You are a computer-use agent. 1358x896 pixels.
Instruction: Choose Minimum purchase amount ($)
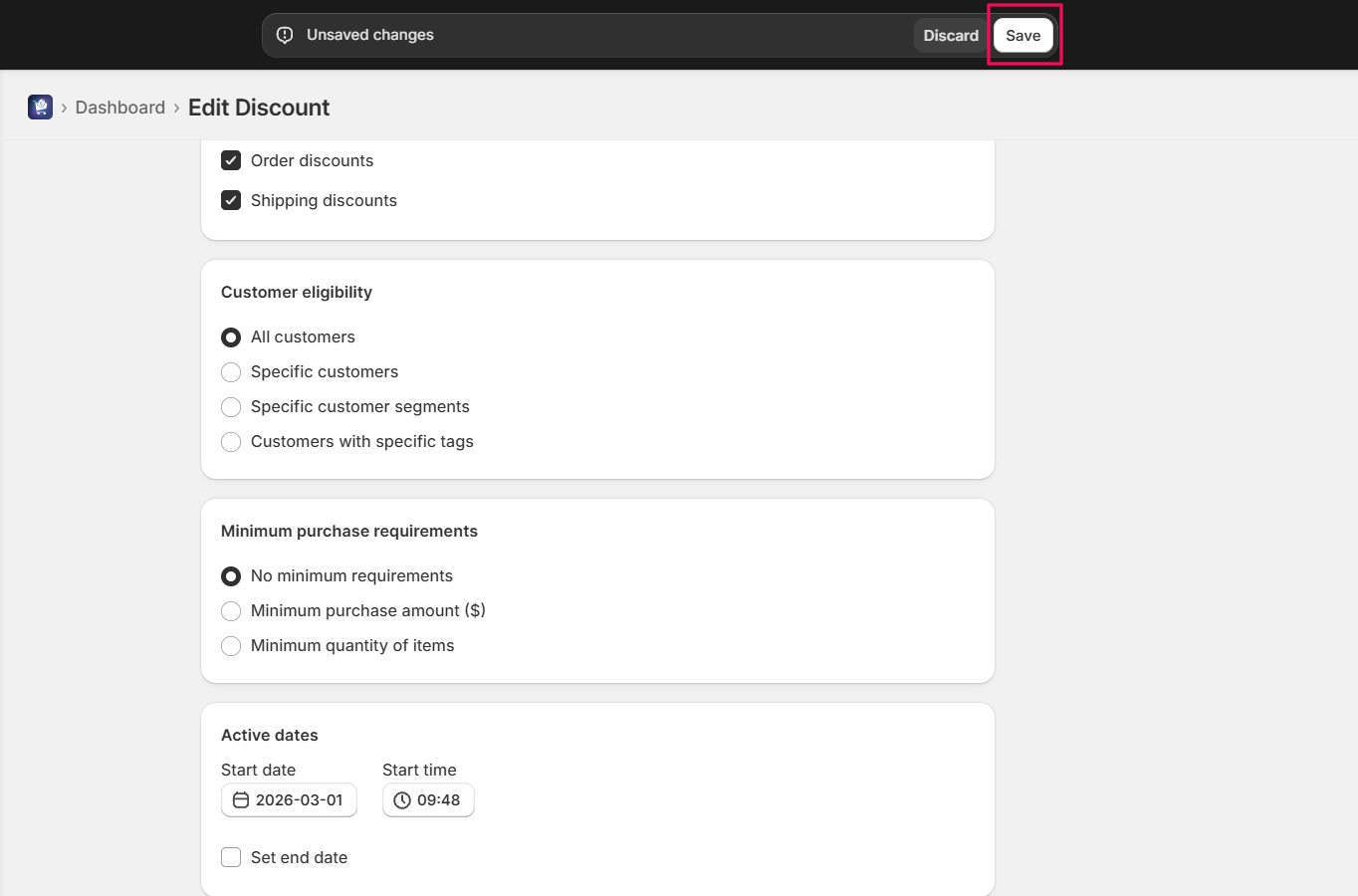click(x=231, y=611)
